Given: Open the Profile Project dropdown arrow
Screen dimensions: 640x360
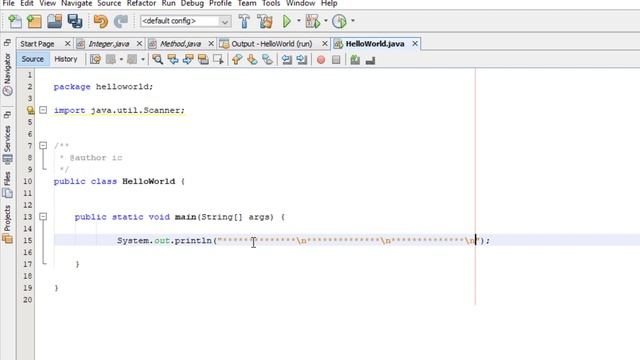Looking at the screenshot, I should click(x=353, y=21).
